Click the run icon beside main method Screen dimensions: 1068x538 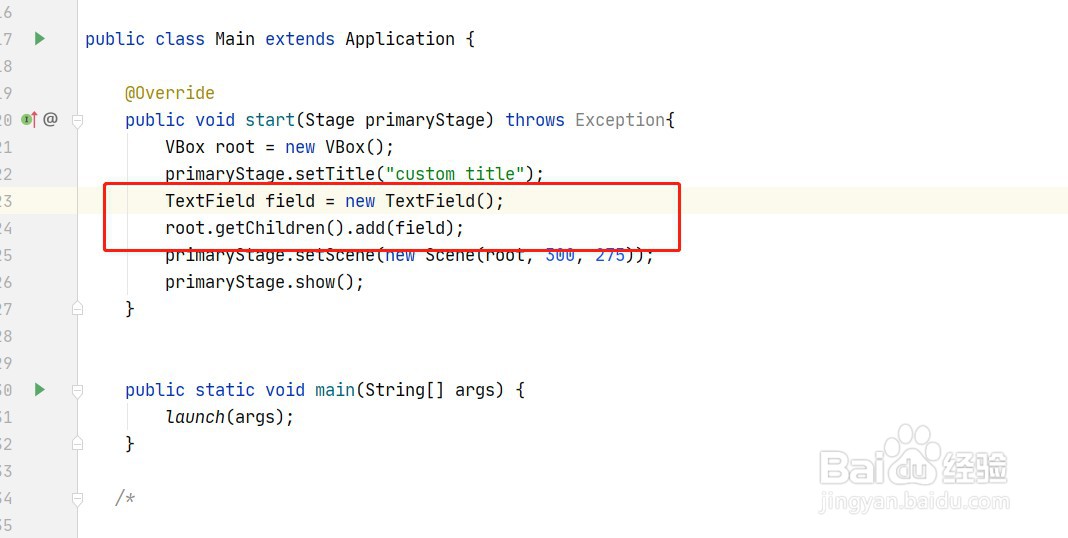click(x=40, y=389)
